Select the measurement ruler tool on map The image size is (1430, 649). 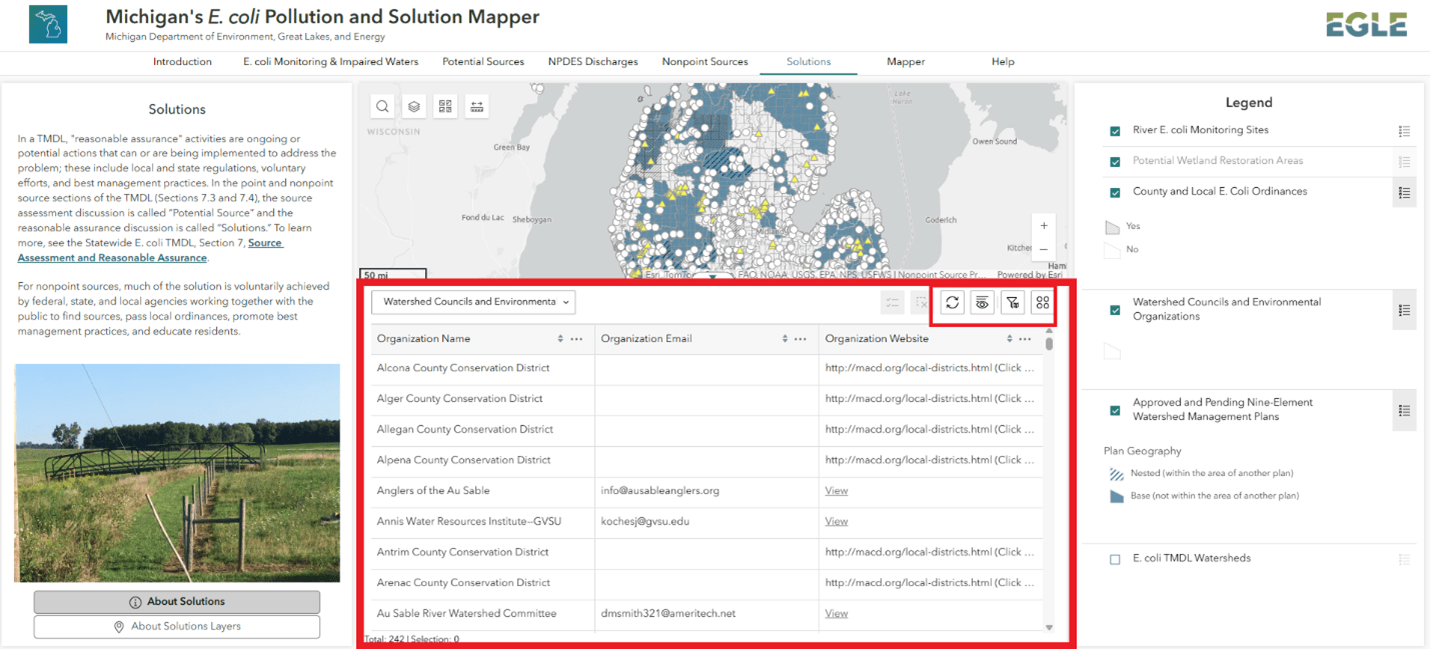click(477, 106)
